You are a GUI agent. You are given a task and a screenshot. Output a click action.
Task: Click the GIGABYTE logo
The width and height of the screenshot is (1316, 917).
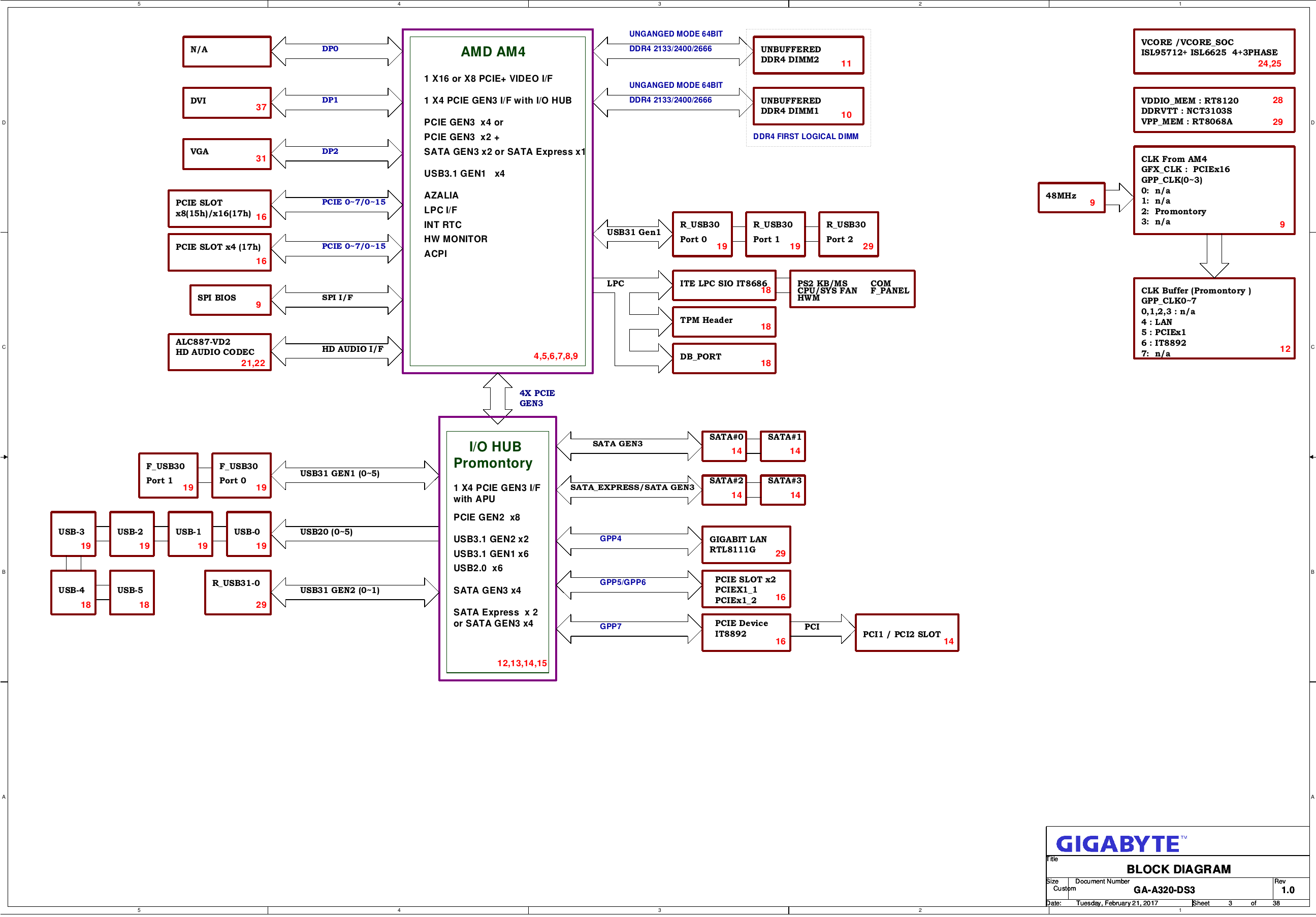click(1121, 844)
